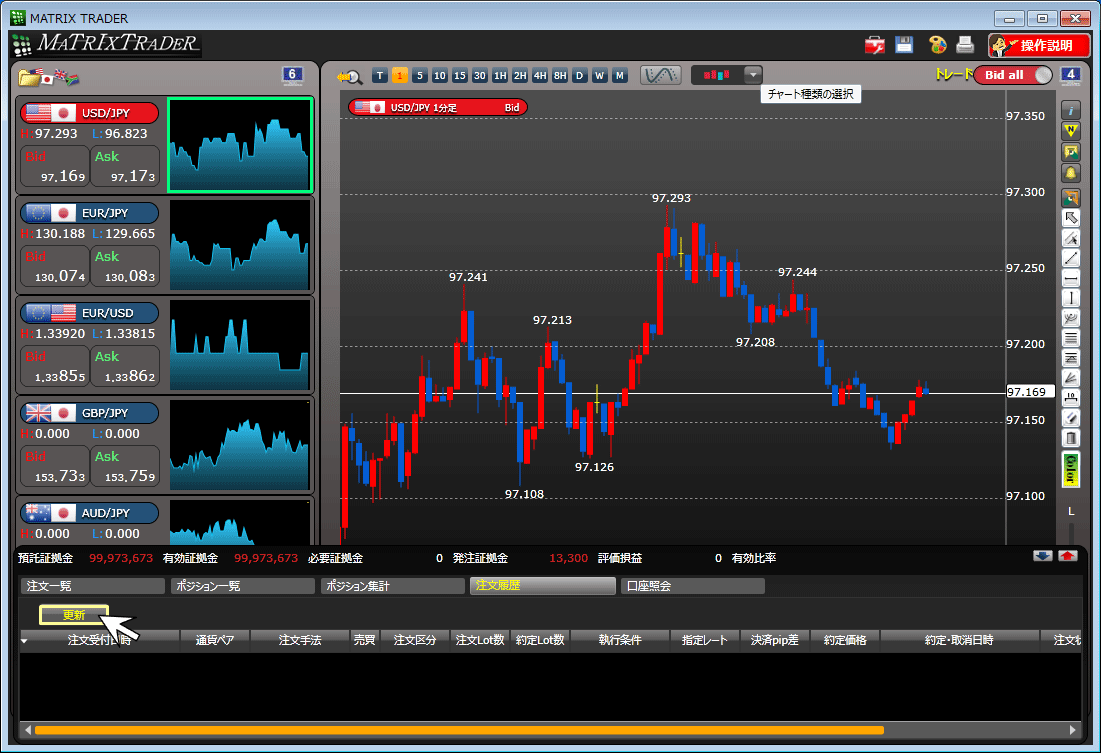Click the right scroll arrow of table
Screen dimensions: 1101x753
click(1072, 730)
